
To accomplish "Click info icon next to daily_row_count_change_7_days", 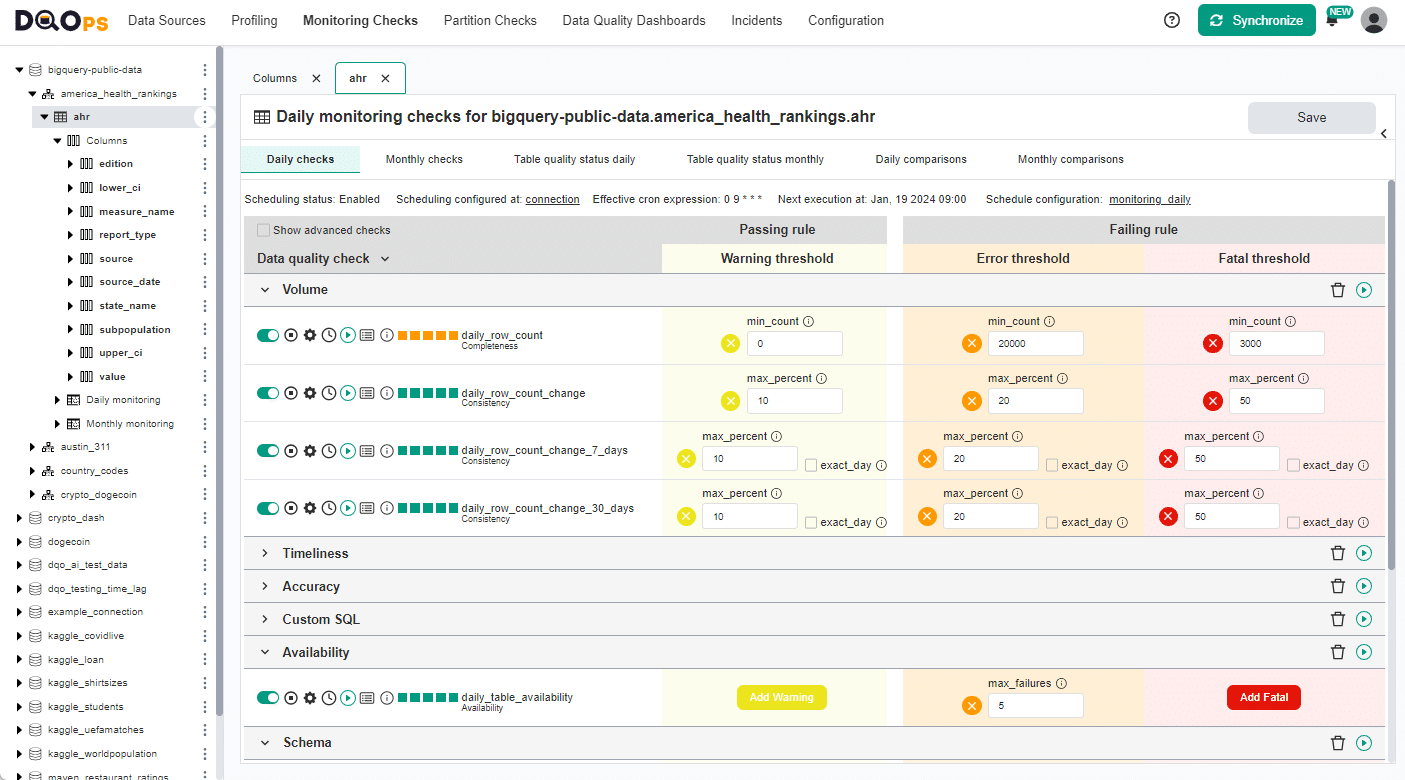I will [386, 450].
